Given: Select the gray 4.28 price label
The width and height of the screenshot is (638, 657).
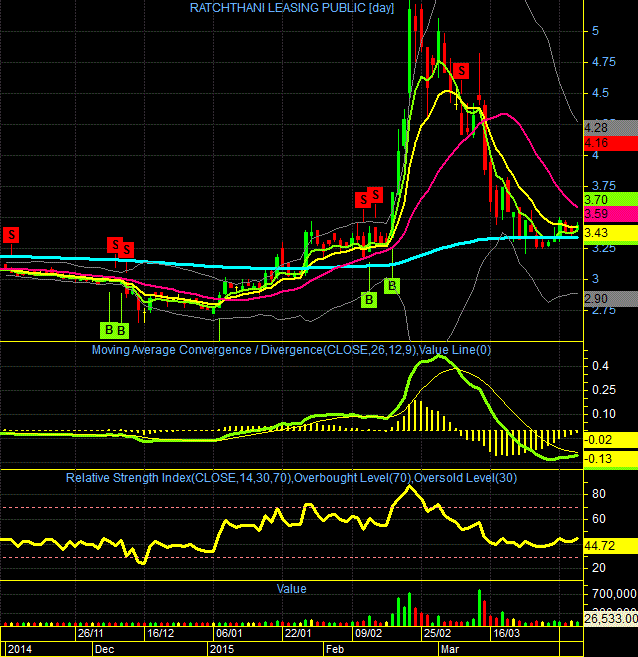Looking at the screenshot, I should tap(611, 128).
